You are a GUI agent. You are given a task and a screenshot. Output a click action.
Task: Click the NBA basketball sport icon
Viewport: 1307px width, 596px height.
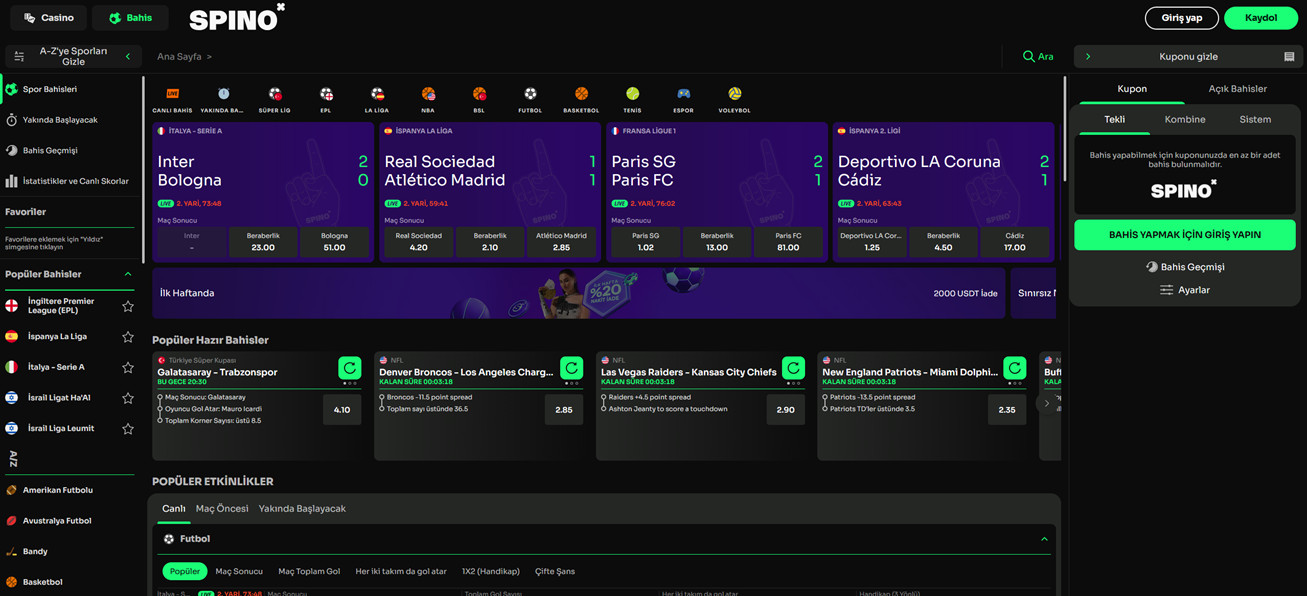click(x=428, y=95)
